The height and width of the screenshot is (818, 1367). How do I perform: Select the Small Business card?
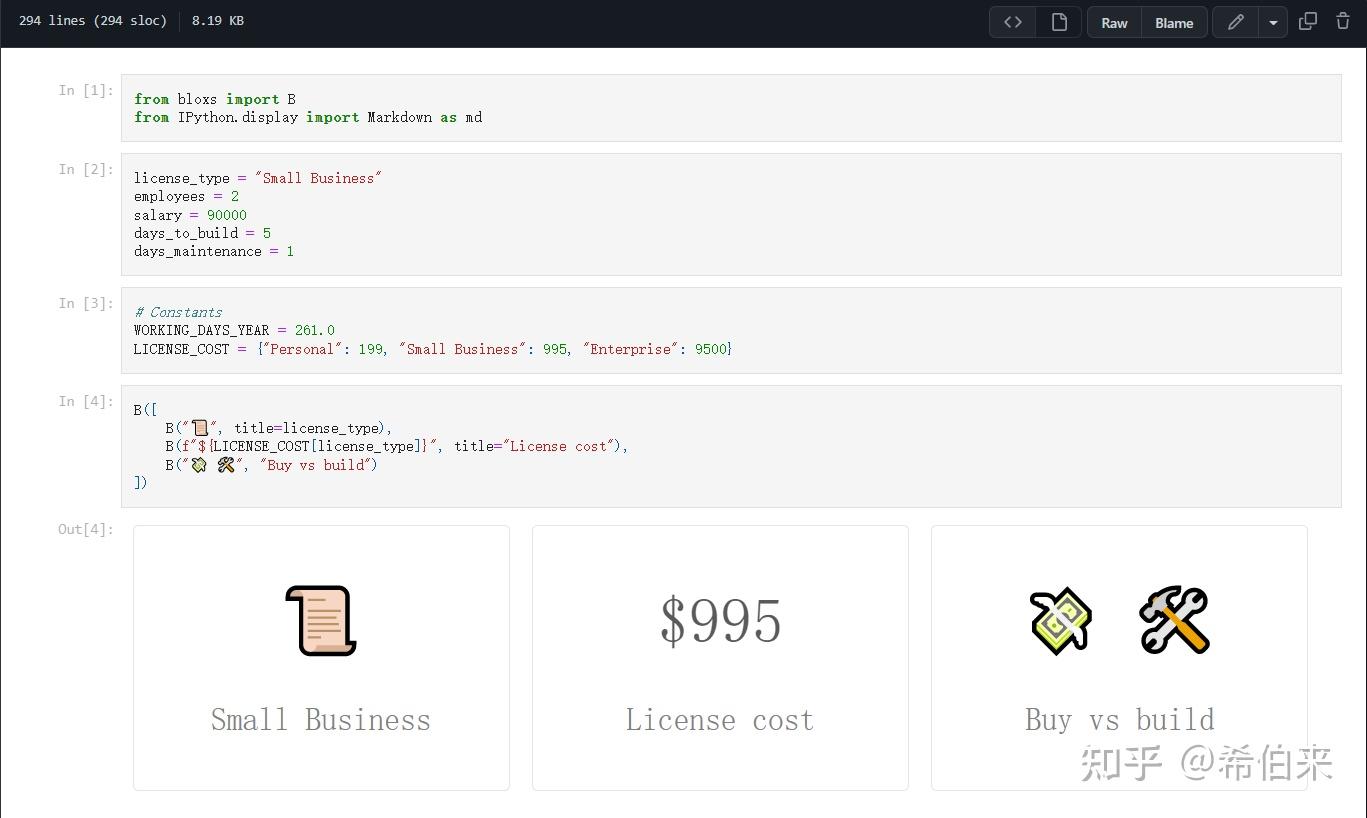click(320, 657)
